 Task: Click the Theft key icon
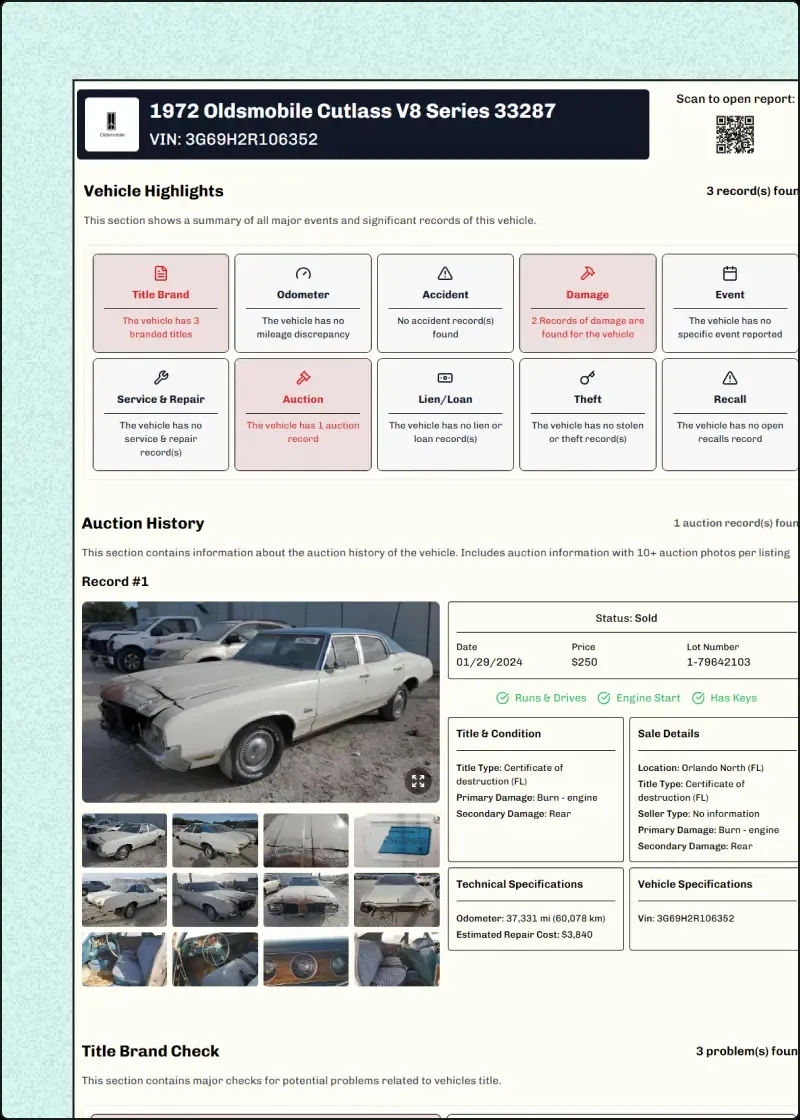(587, 378)
